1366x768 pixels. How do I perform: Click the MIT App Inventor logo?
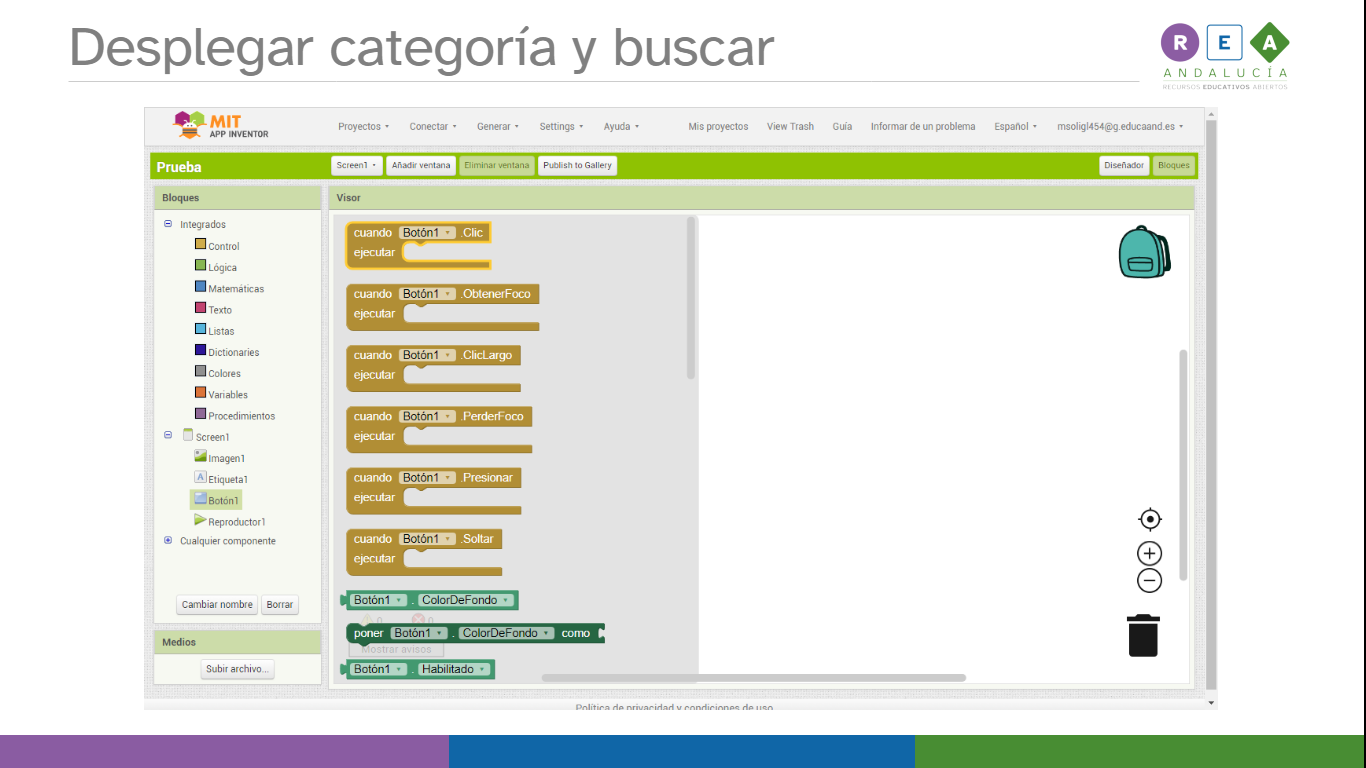pyautogui.click(x=222, y=126)
